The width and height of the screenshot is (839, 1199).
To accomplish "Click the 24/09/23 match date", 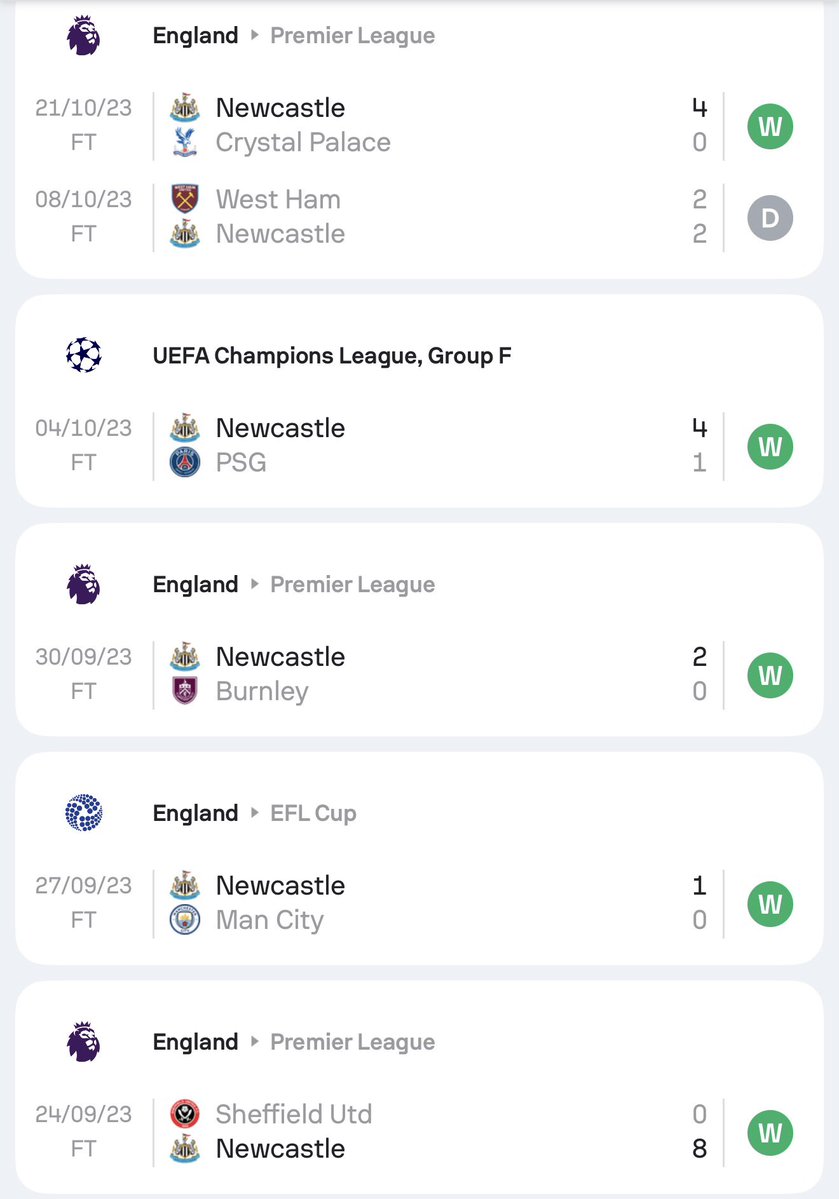I will point(83,1114).
